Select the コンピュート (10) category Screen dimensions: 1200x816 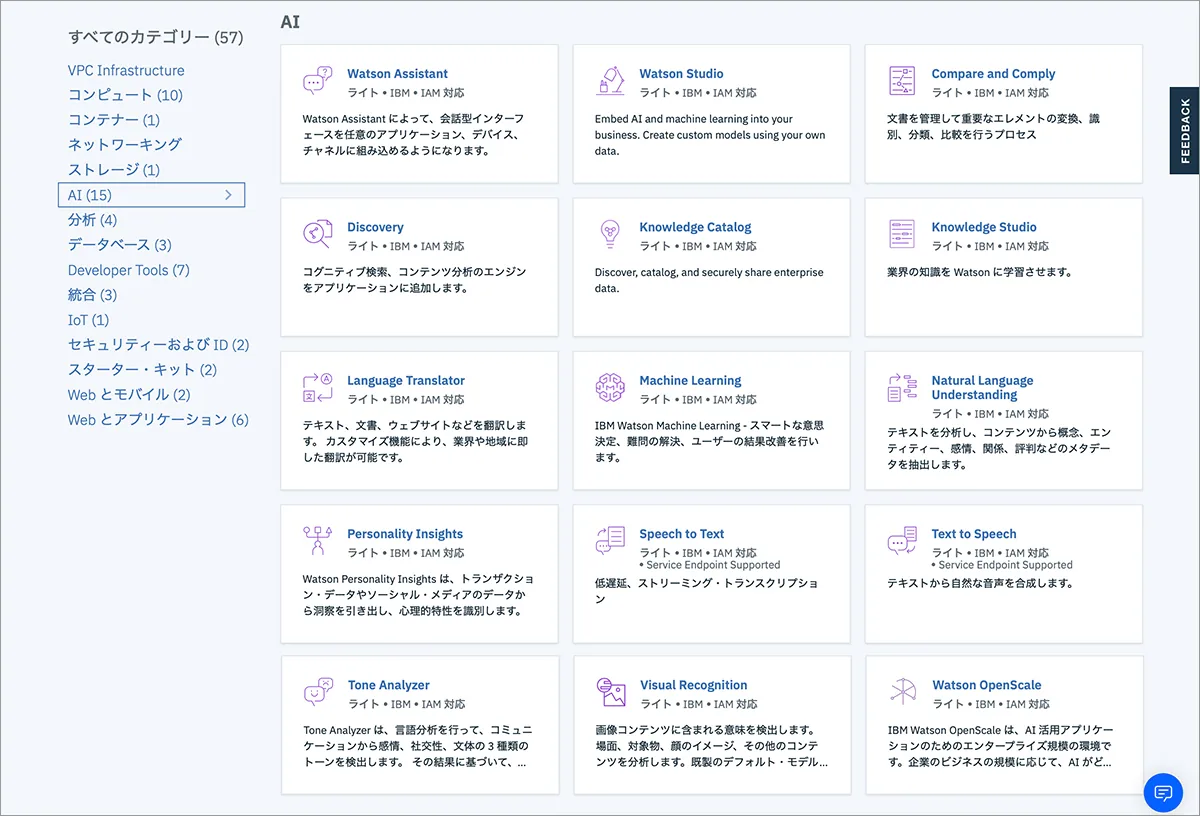[125, 95]
